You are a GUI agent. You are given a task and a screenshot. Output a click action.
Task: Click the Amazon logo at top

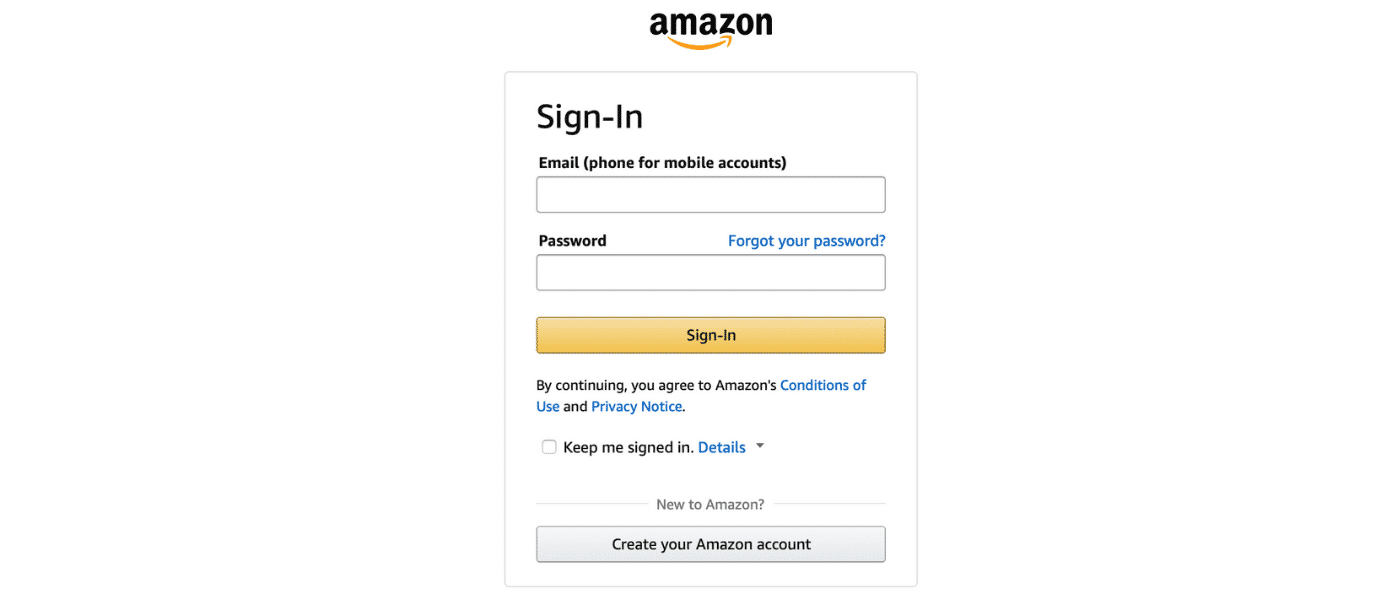pyautogui.click(x=711, y=30)
